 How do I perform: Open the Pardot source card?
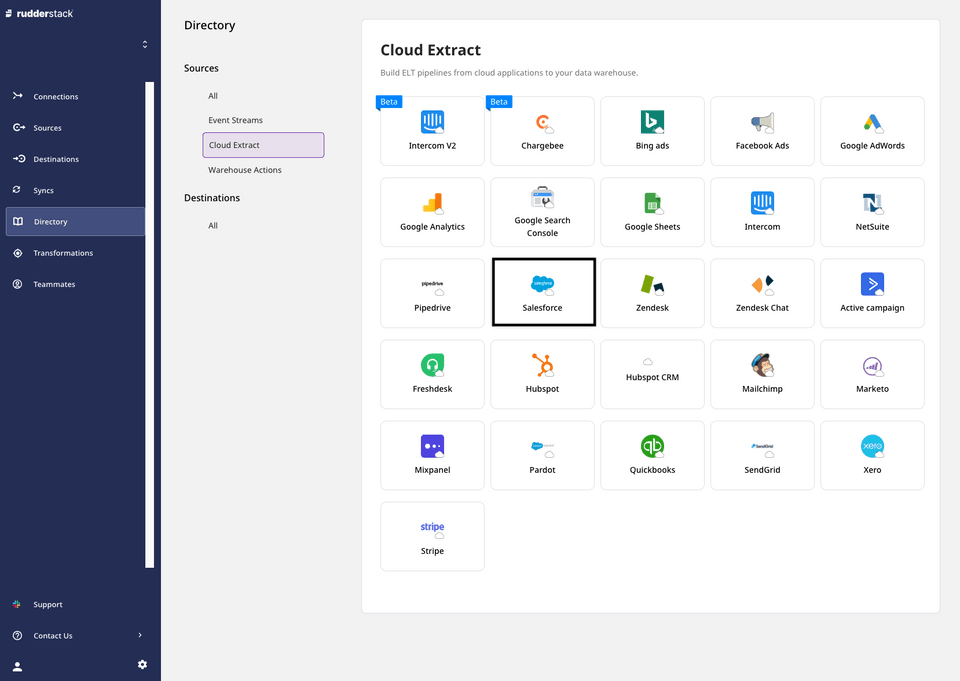click(542, 455)
